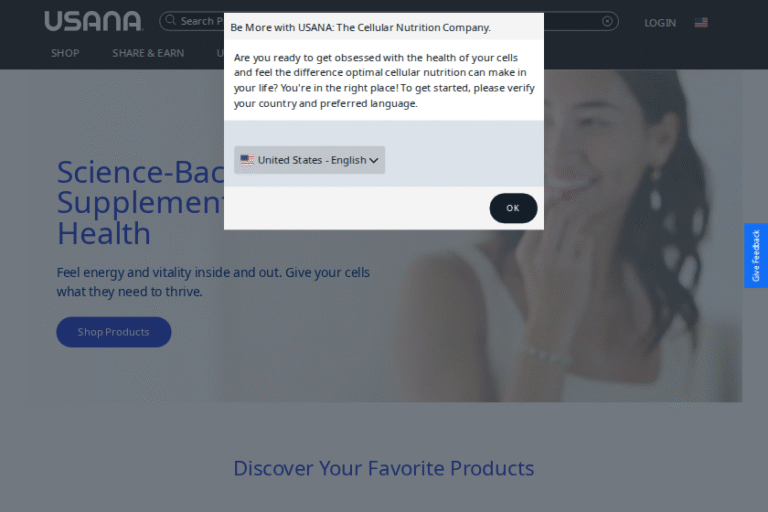768x512 pixels.
Task: Open the SHARE & EARN menu
Action: pyautogui.click(x=148, y=53)
